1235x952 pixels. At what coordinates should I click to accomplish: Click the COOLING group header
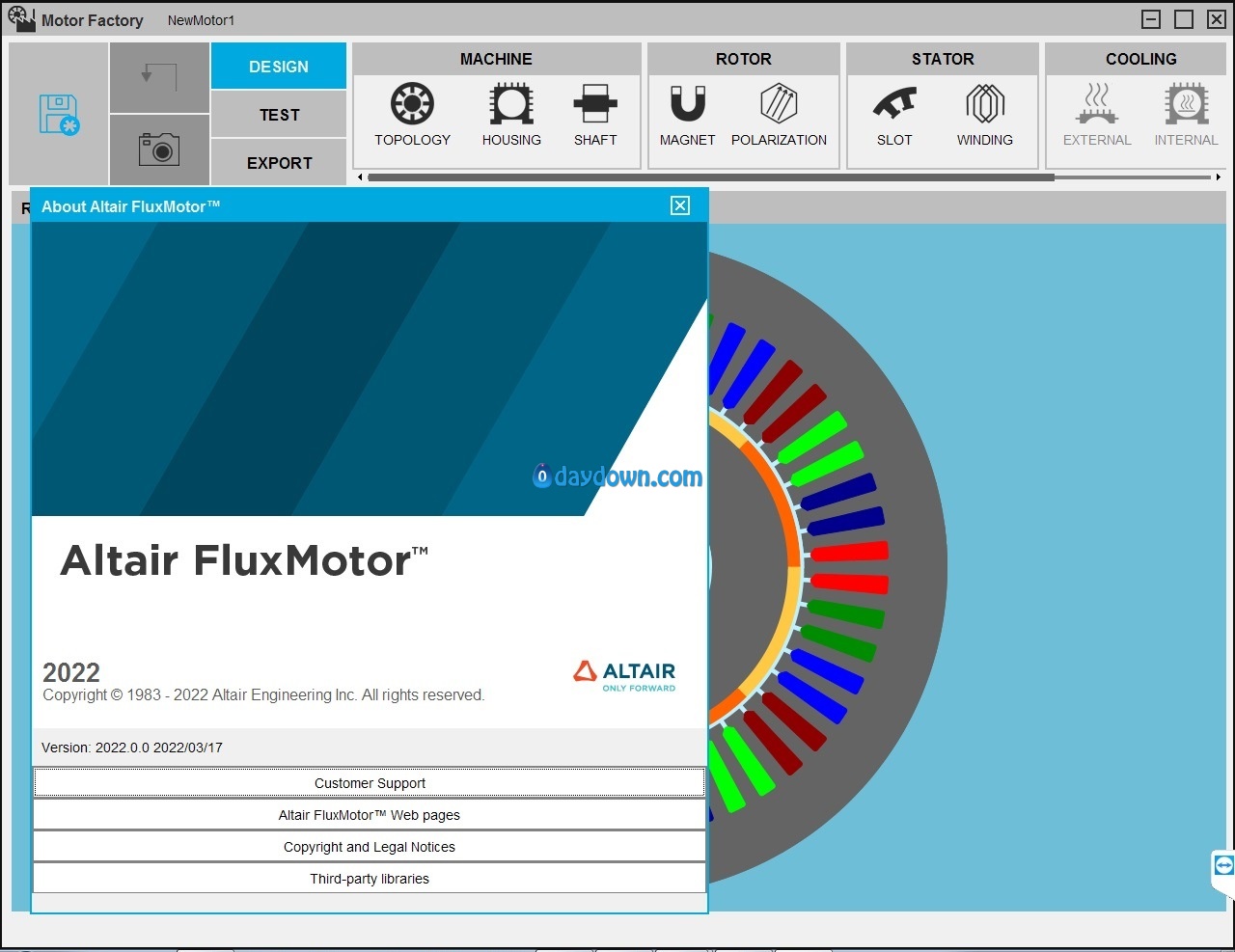click(1140, 59)
